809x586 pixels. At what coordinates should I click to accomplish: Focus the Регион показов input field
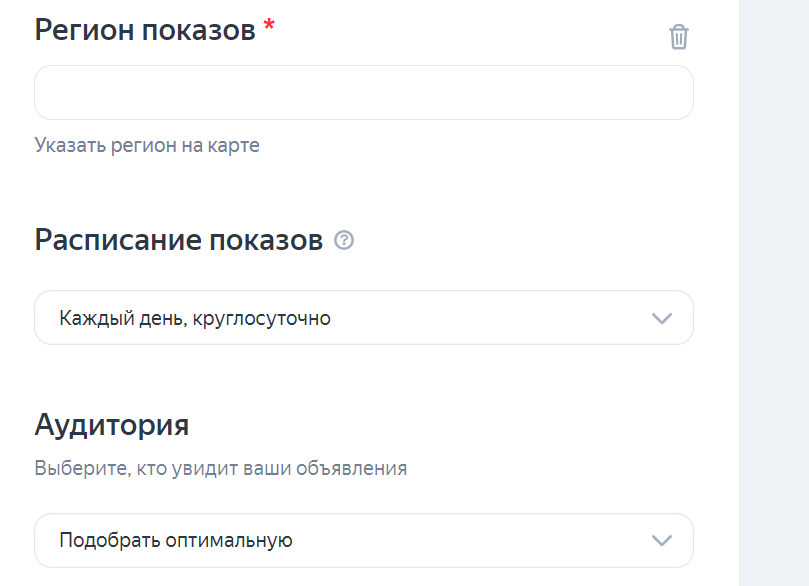[x=363, y=93]
